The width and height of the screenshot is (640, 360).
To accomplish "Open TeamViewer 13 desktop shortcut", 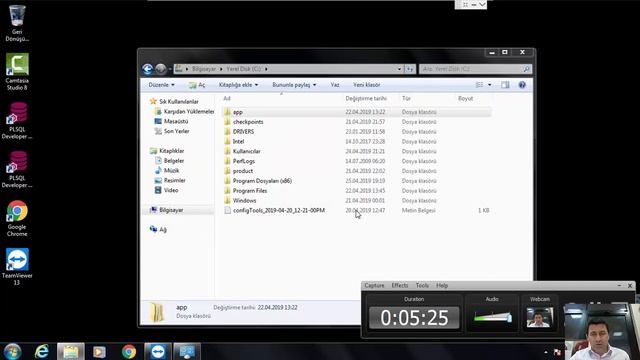I will (x=17, y=267).
